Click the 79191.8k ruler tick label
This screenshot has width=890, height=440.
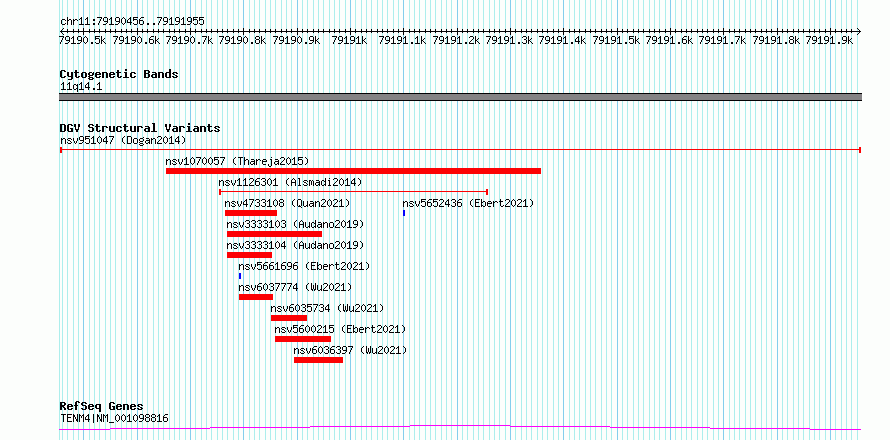coord(776,40)
